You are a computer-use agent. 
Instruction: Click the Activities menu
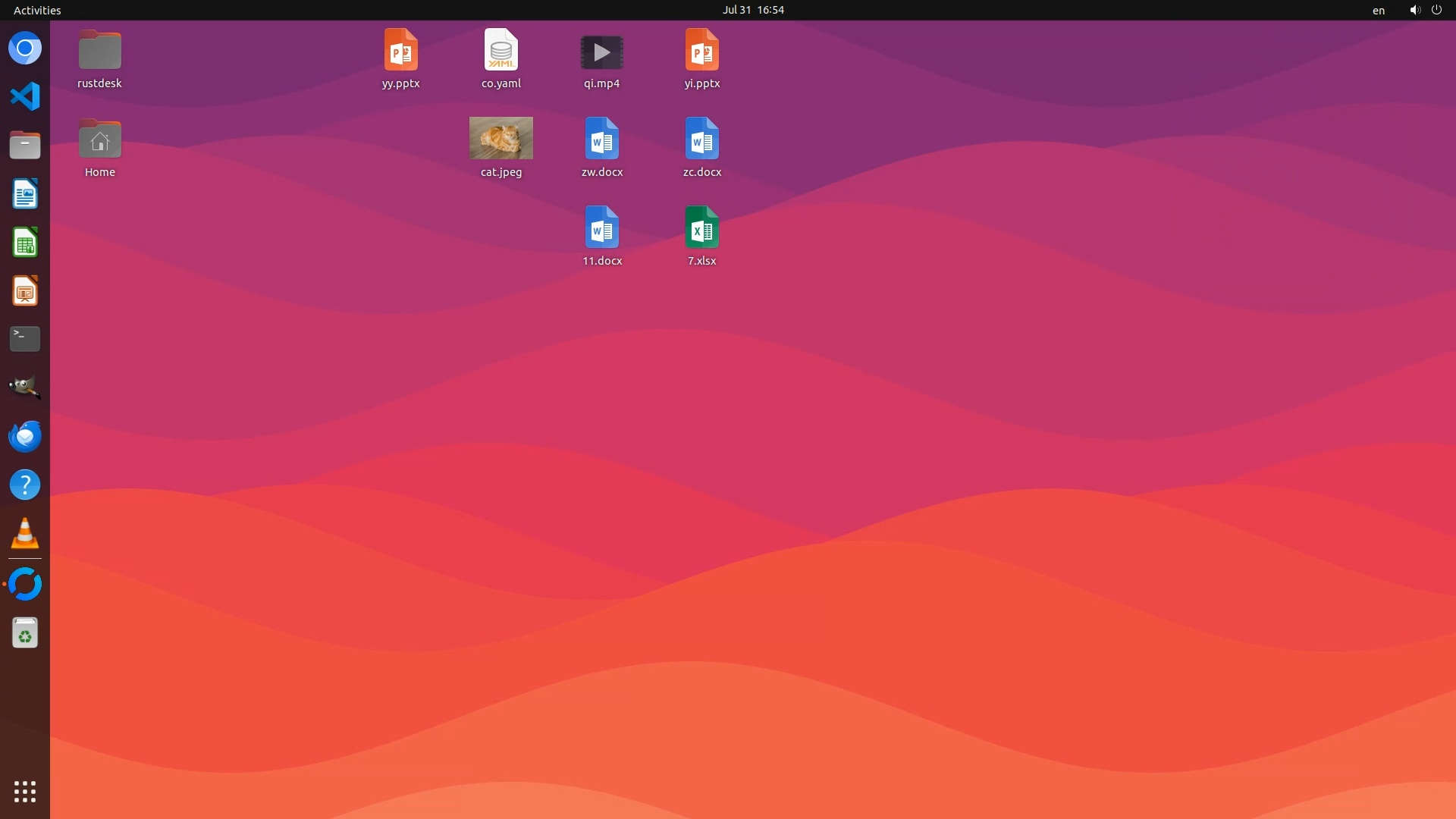pos(37,10)
